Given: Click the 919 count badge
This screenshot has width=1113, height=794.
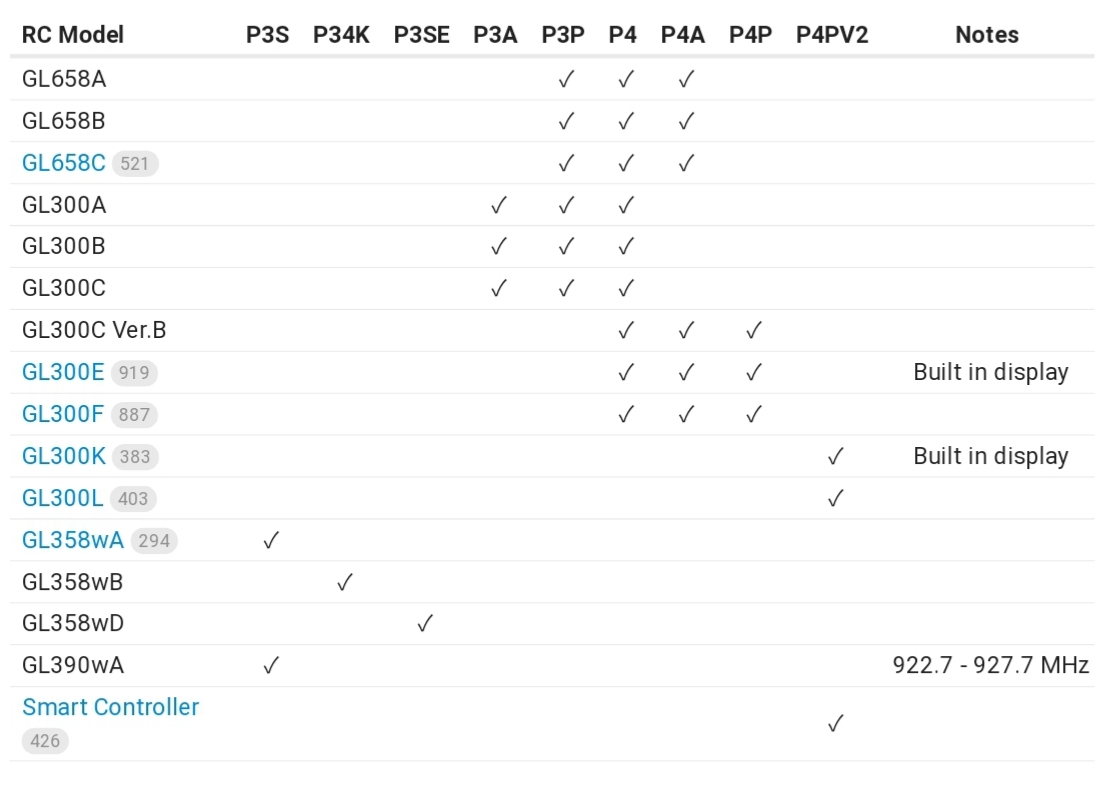Looking at the screenshot, I should 134,373.
